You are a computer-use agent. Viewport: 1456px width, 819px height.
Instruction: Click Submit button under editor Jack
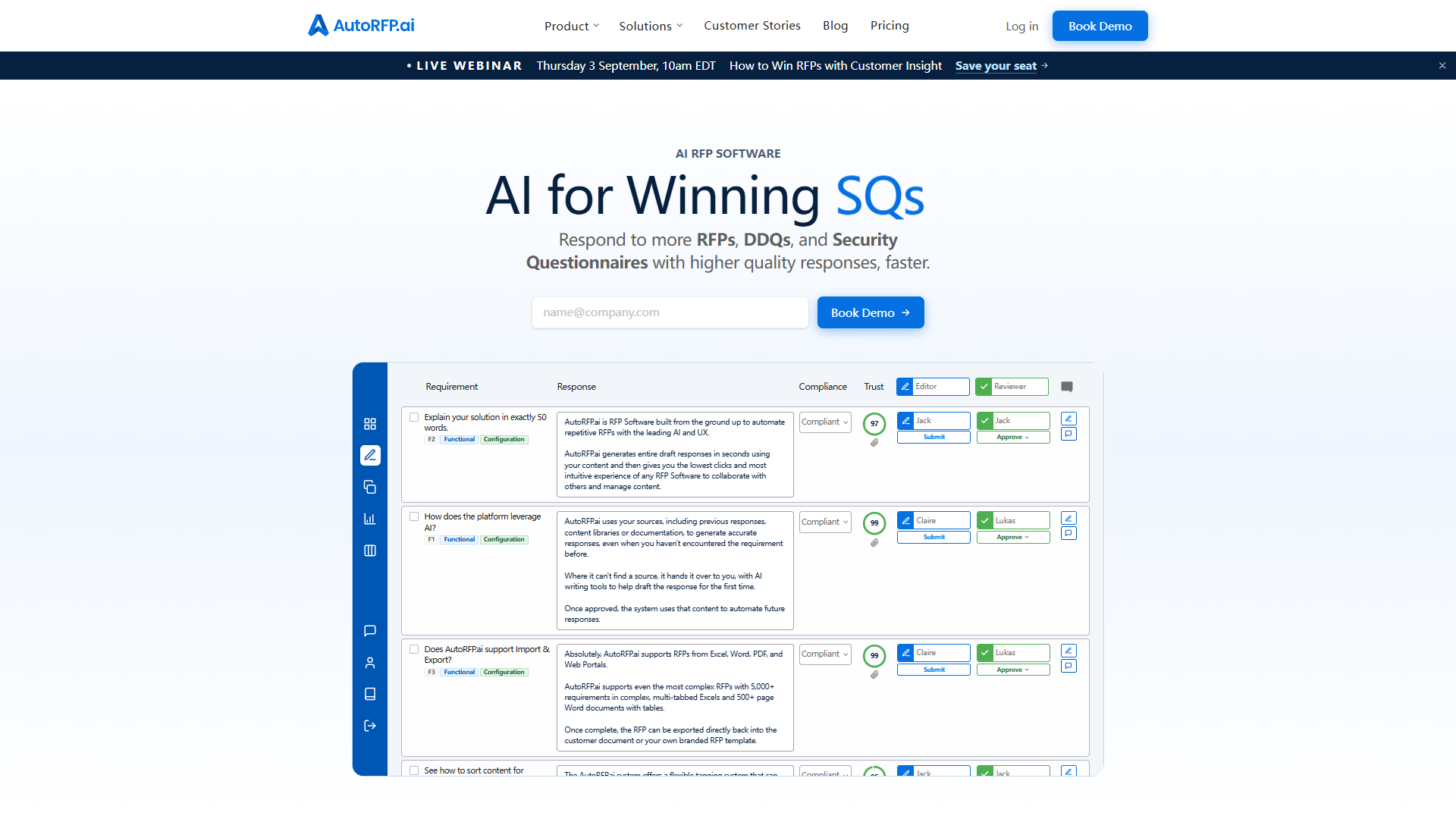[934, 438]
